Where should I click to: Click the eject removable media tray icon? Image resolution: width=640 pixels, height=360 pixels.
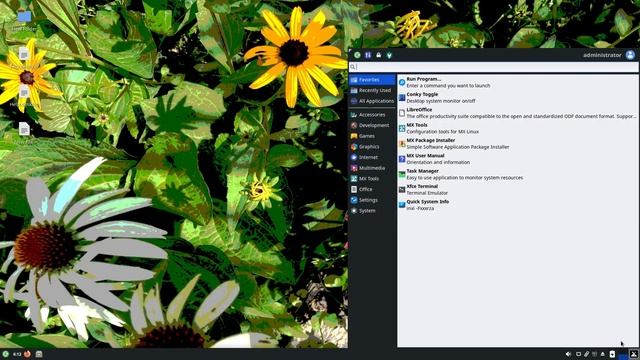coord(602,354)
